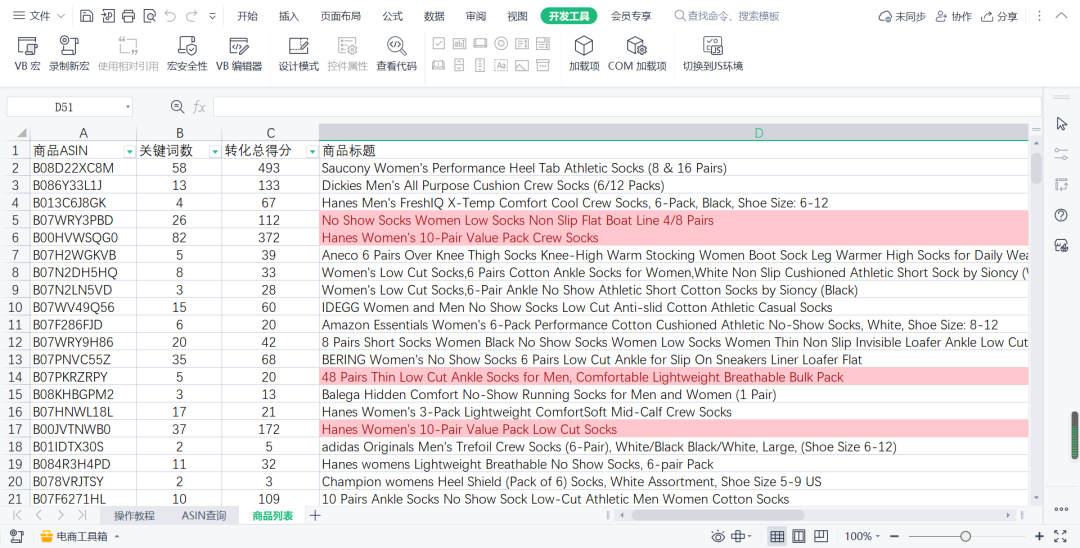1080x548 pixels.
Task: Open the VB 宏 macros dialog
Action: (x=27, y=54)
